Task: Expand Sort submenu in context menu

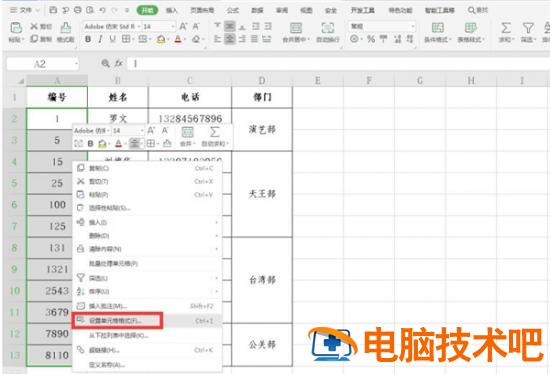Action: point(147,292)
